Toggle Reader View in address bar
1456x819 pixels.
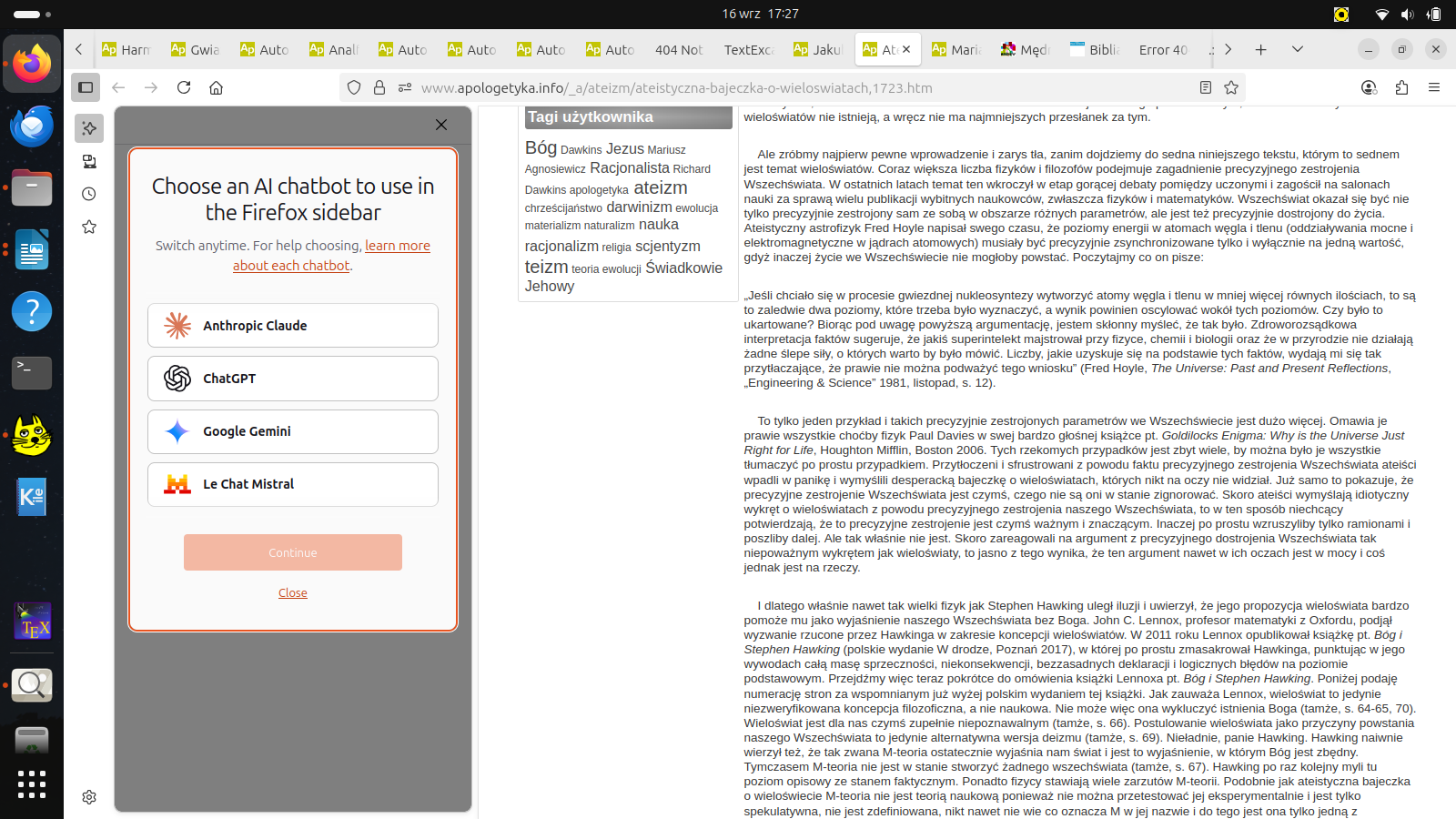1206,87
